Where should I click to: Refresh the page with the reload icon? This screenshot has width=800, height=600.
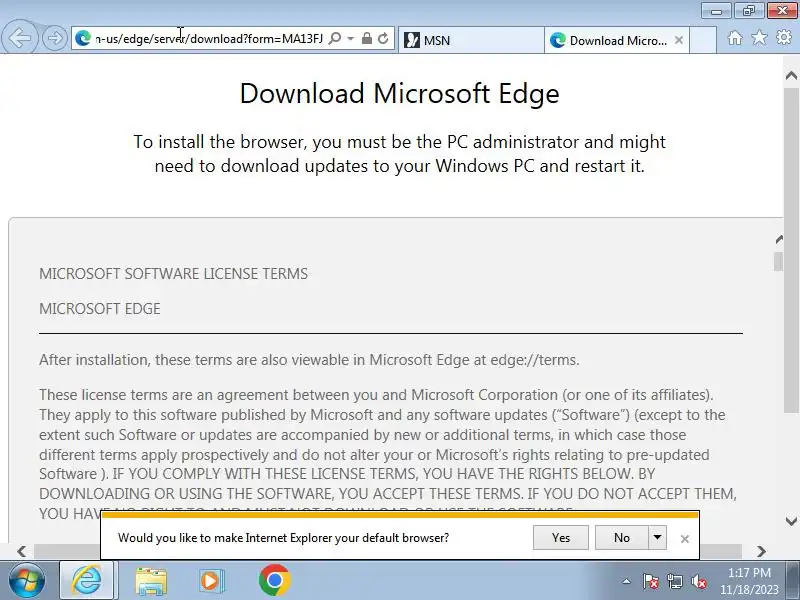pos(383,39)
